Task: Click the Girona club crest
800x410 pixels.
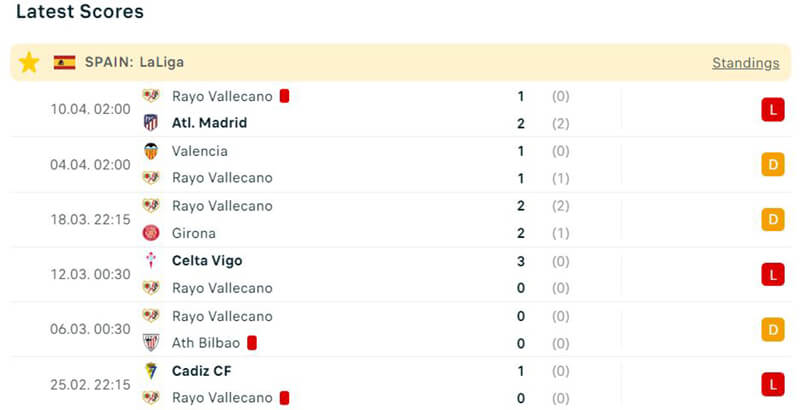Action: click(151, 233)
